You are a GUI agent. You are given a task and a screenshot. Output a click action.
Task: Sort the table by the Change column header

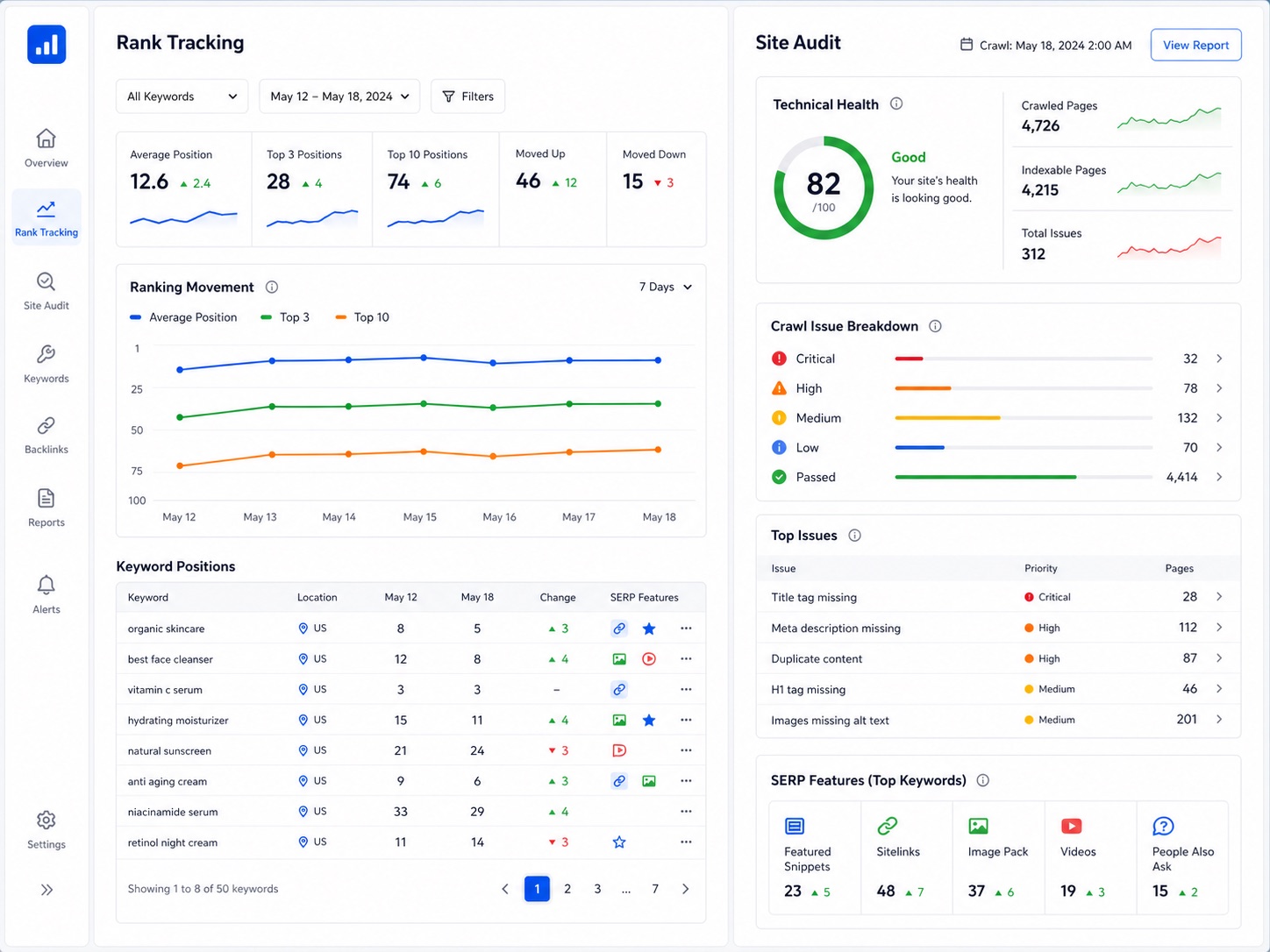(558, 598)
